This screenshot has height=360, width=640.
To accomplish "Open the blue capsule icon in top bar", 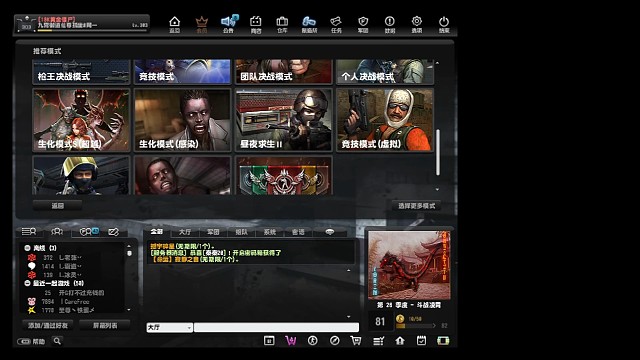I will 309,24.
